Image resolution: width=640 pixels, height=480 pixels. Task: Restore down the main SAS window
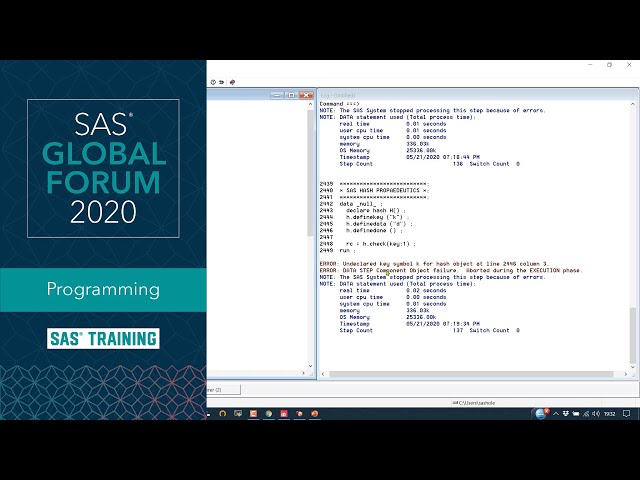click(609, 64)
